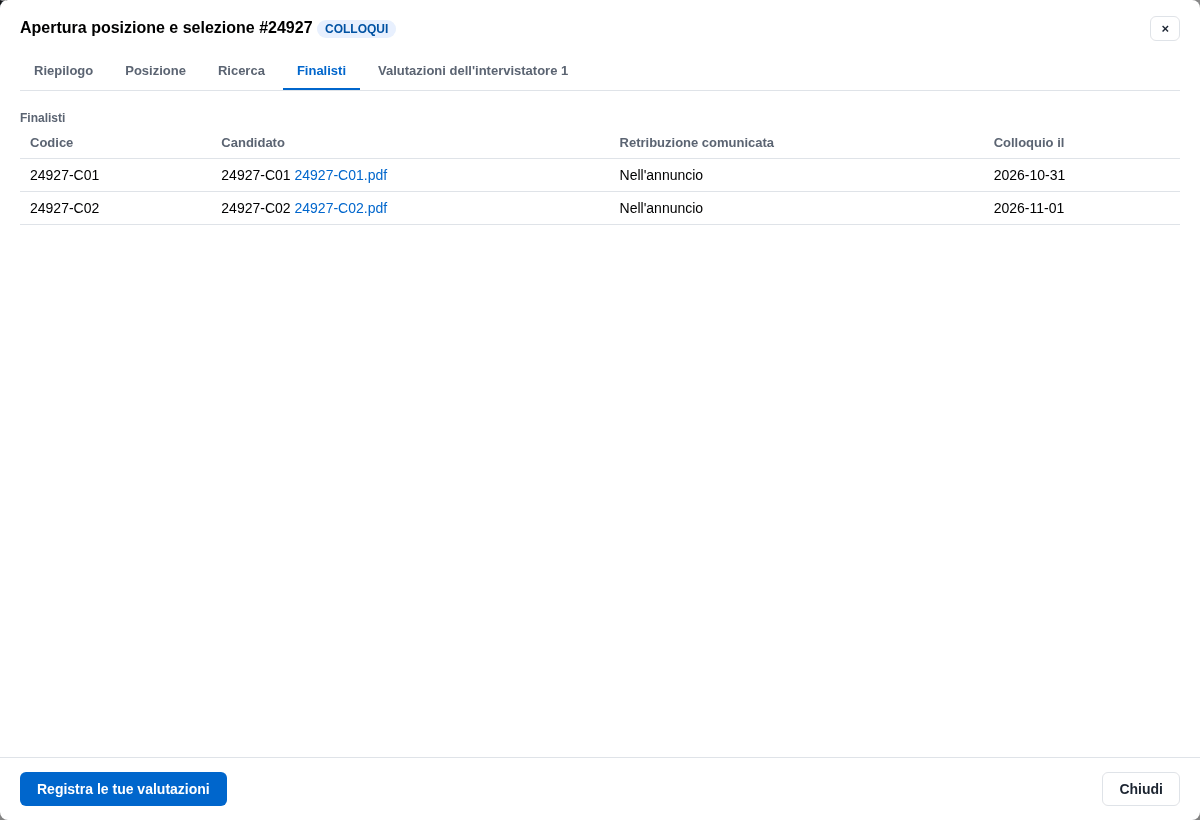Close the dialog with the × button
Viewport: 1200px width, 820px height.
(1165, 28)
